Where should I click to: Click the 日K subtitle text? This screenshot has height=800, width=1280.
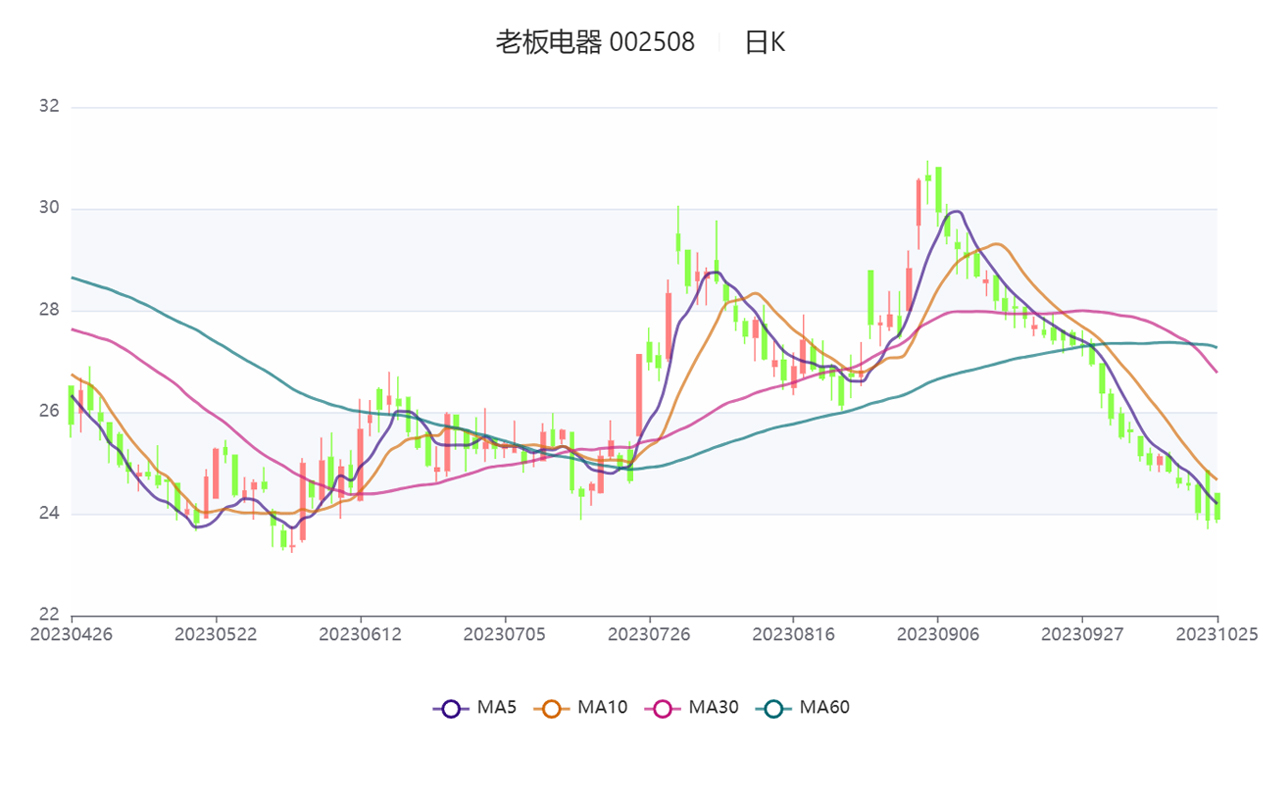(765, 42)
